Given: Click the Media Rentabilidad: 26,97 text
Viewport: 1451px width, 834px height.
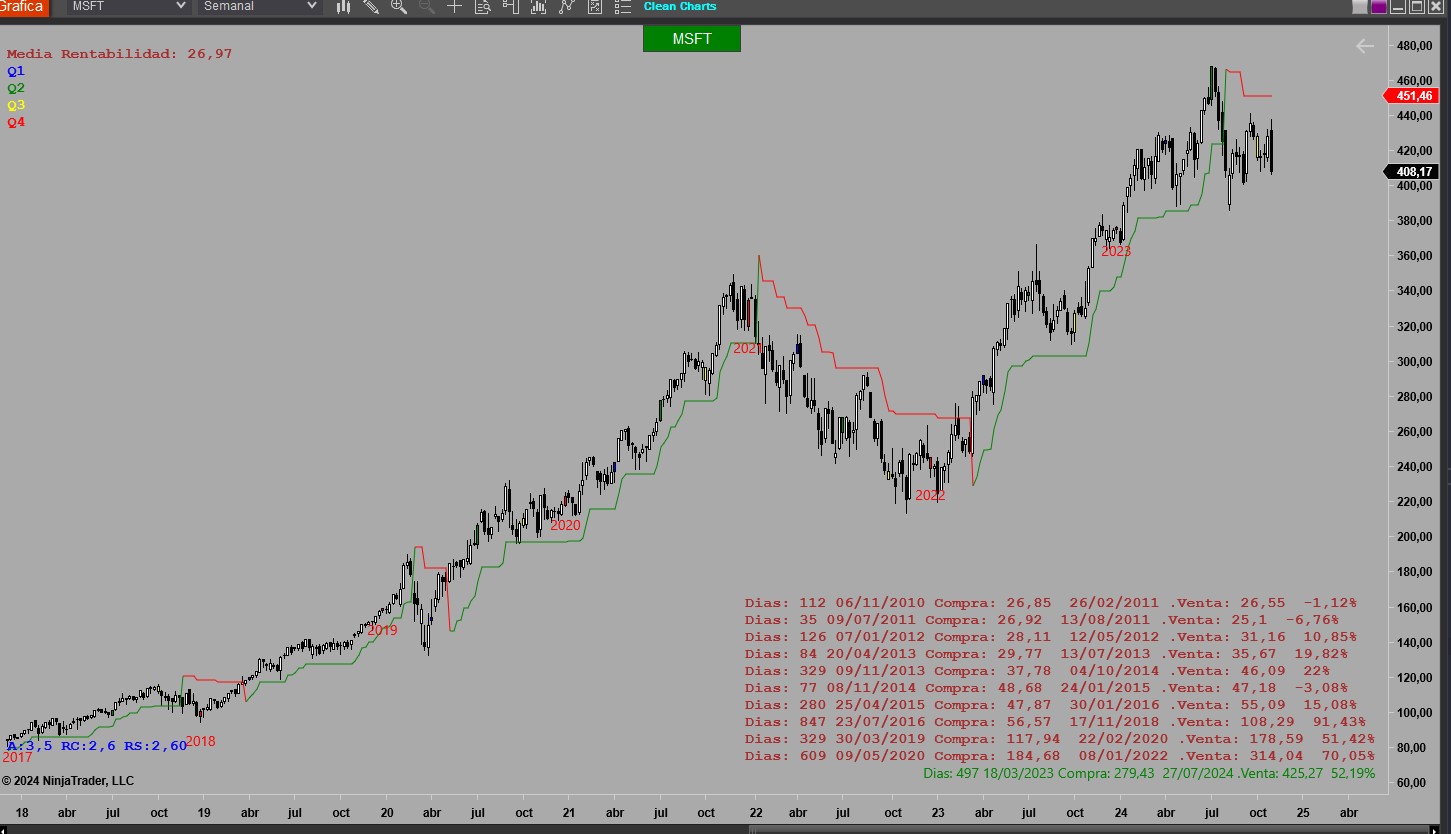Looking at the screenshot, I should pos(119,54).
